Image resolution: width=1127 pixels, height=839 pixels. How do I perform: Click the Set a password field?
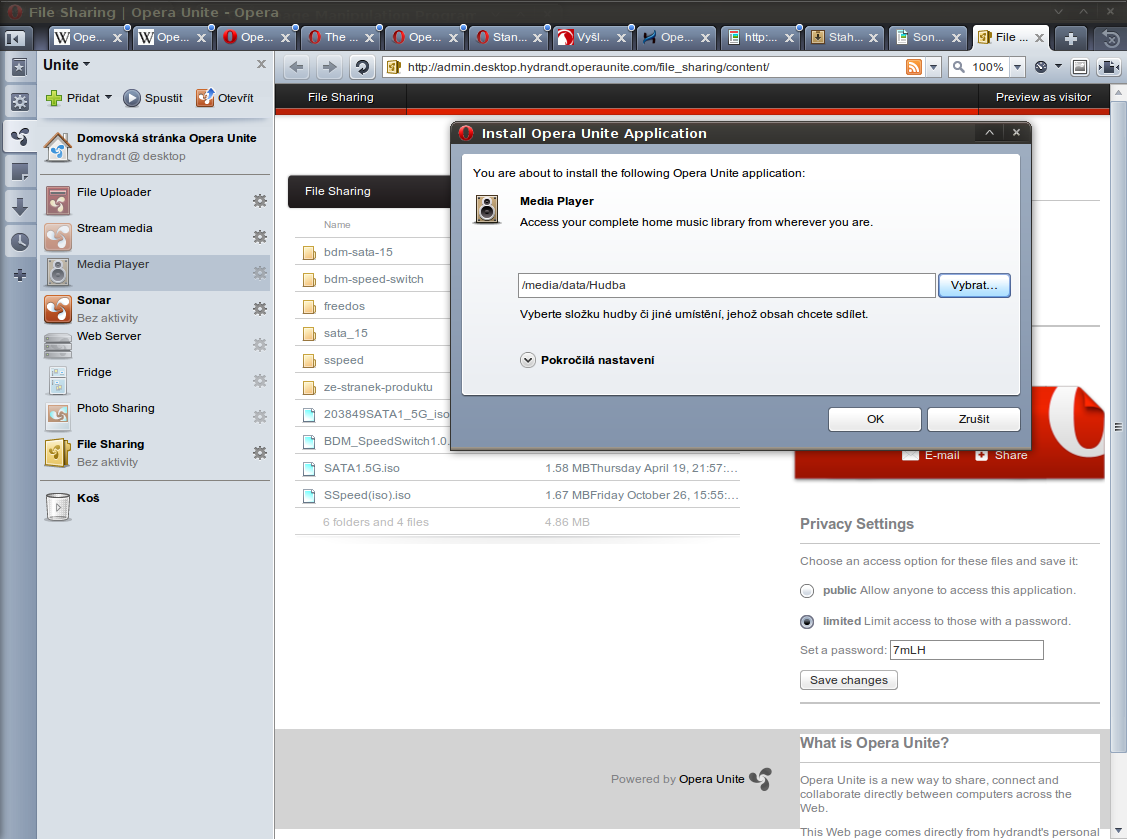tap(967, 650)
